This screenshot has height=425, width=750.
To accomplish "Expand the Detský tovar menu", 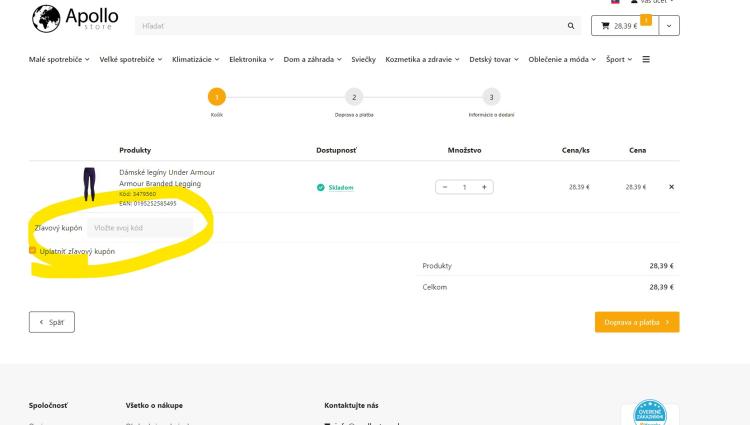I will [x=494, y=59].
